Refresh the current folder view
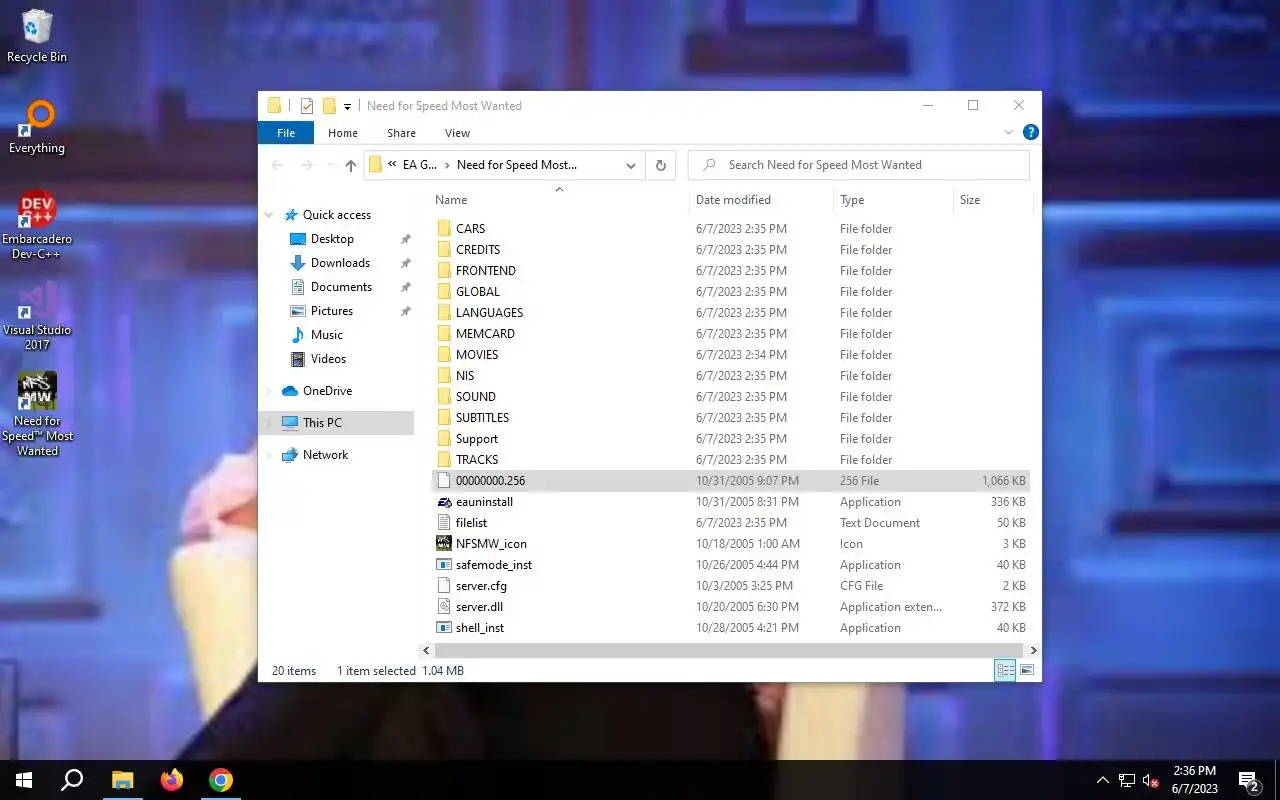 [x=660, y=165]
